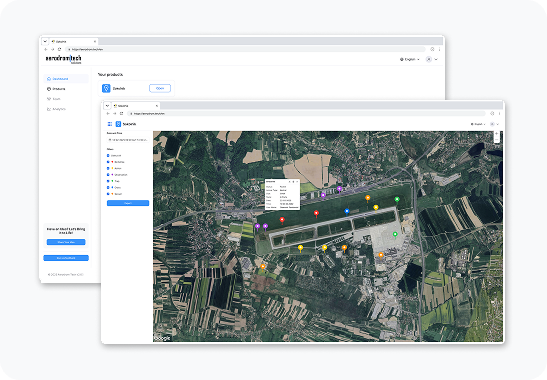The height and width of the screenshot is (380, 547).
Task: Open the front browser's three-dot menu
Action: coord(499,113)
